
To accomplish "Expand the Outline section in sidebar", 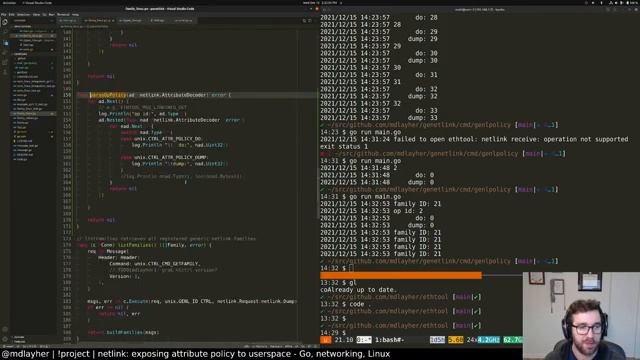I will tap(19, 337).
